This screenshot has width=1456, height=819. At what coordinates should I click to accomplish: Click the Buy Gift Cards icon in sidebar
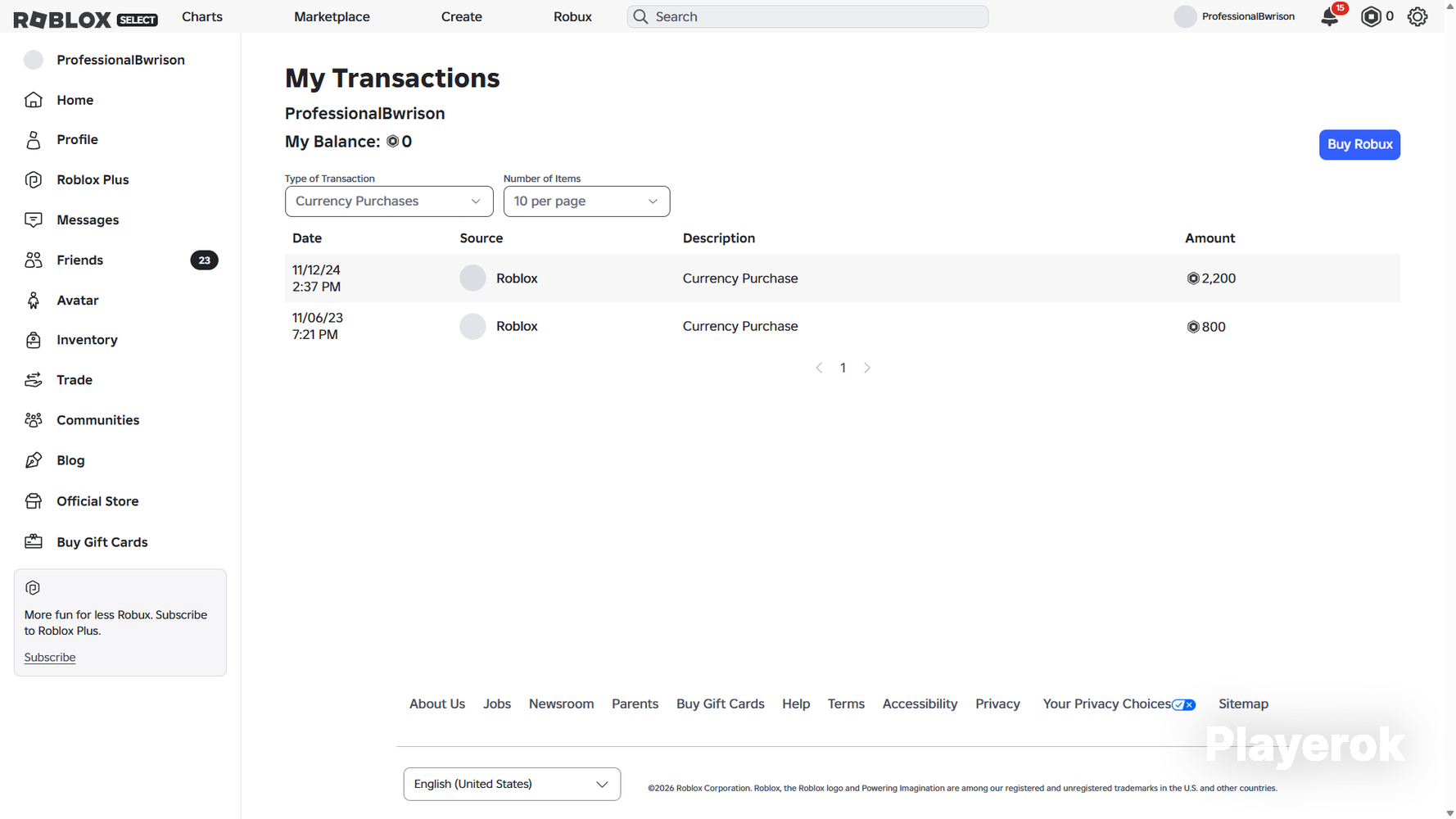click(x=34, y=541)
